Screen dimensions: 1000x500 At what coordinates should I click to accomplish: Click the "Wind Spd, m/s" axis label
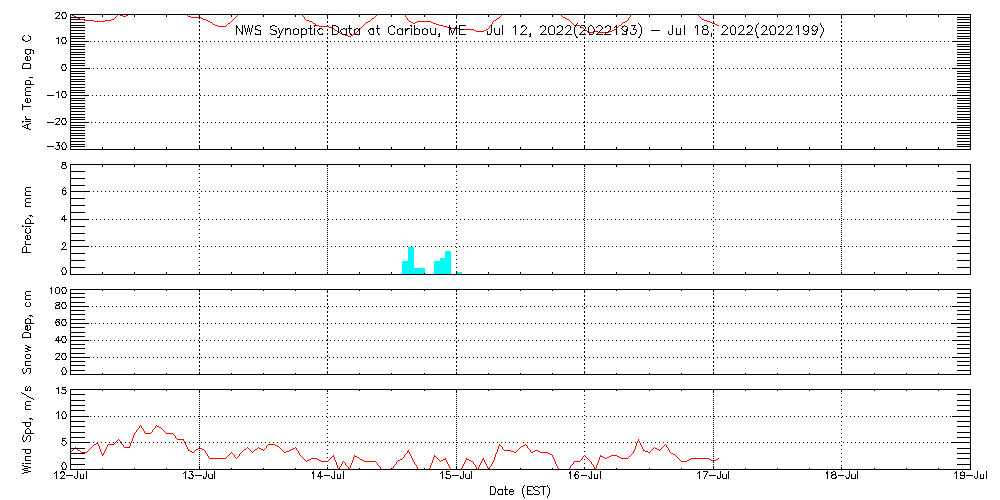[x=28, y=427]
